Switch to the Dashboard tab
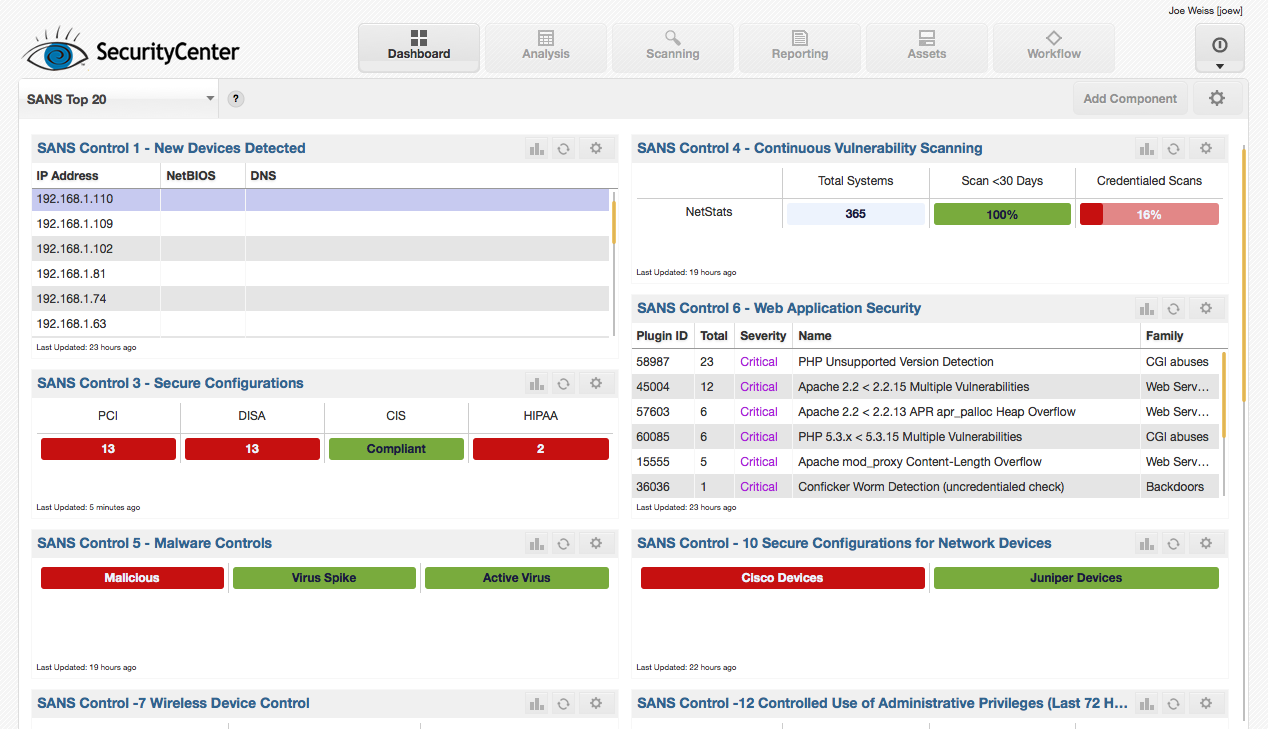 click(419, 48)
